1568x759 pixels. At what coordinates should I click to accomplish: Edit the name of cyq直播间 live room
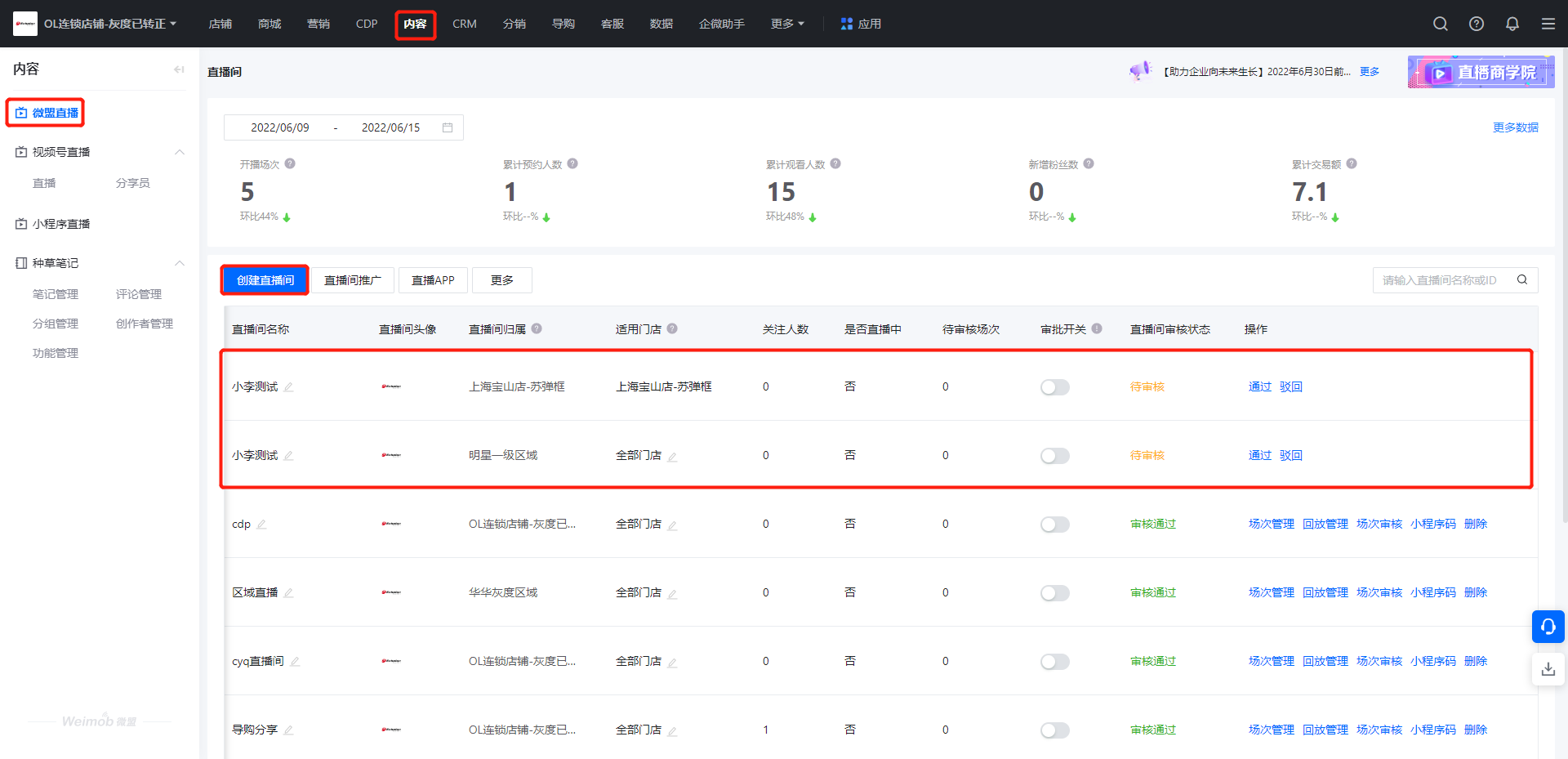295,662
